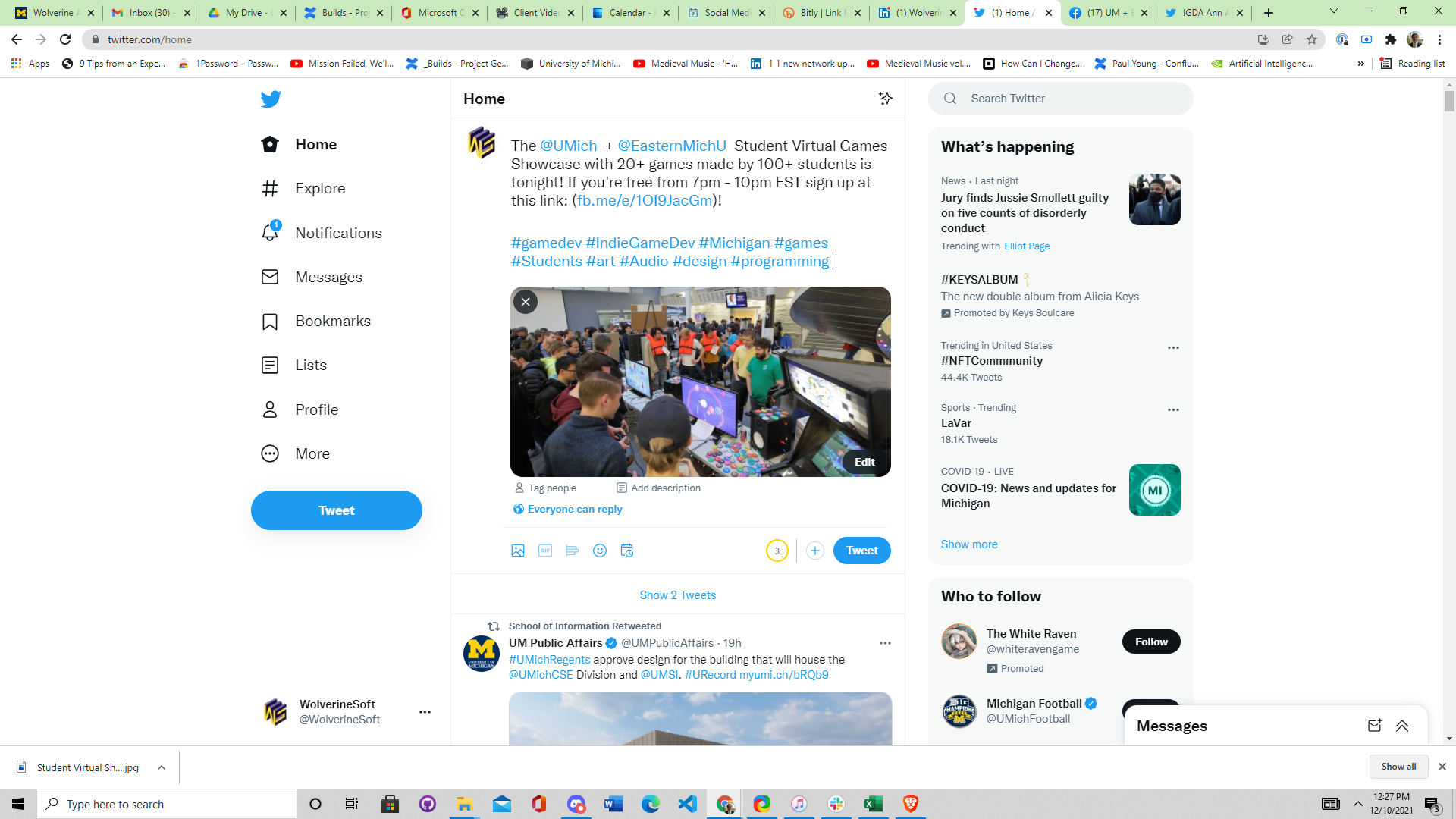Click the Windows search box

pos(167,804)
